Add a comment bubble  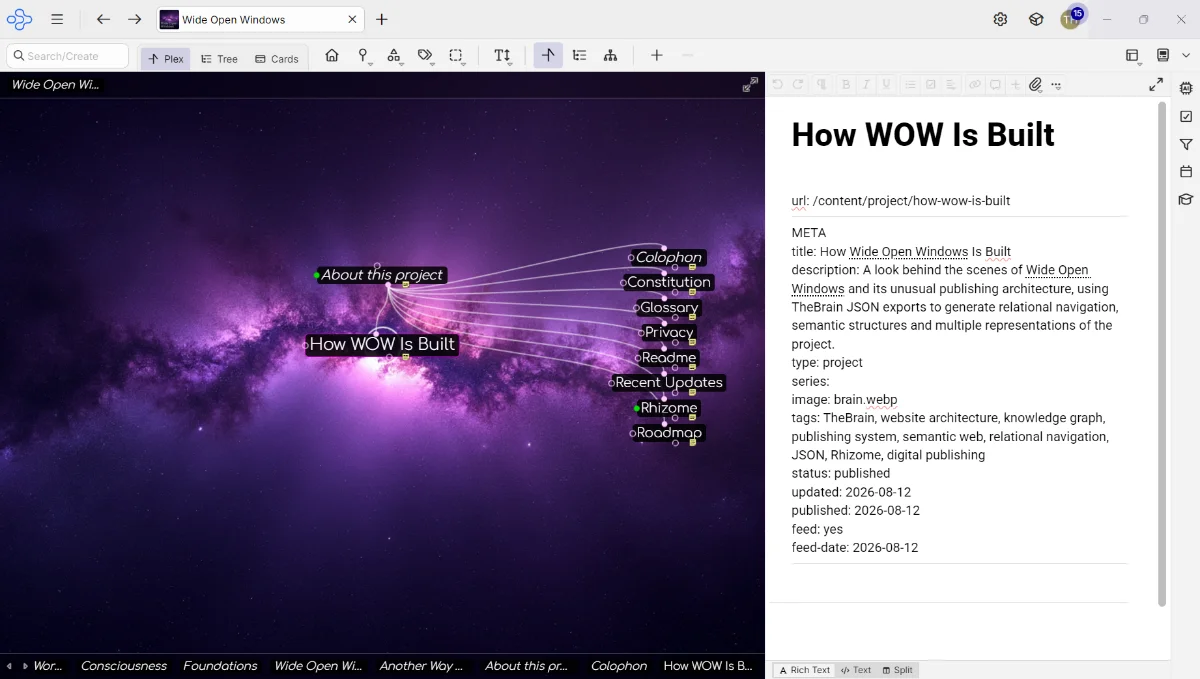coord(995,85)
